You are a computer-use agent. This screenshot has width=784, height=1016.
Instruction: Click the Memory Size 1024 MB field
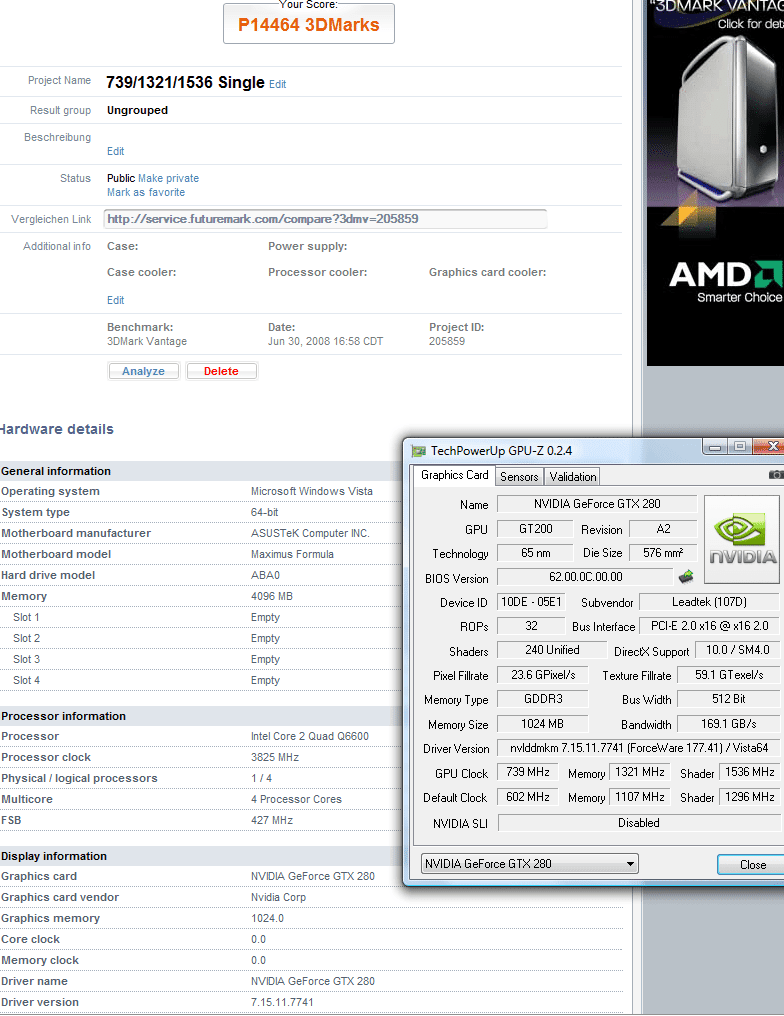(x=542, y=724)
